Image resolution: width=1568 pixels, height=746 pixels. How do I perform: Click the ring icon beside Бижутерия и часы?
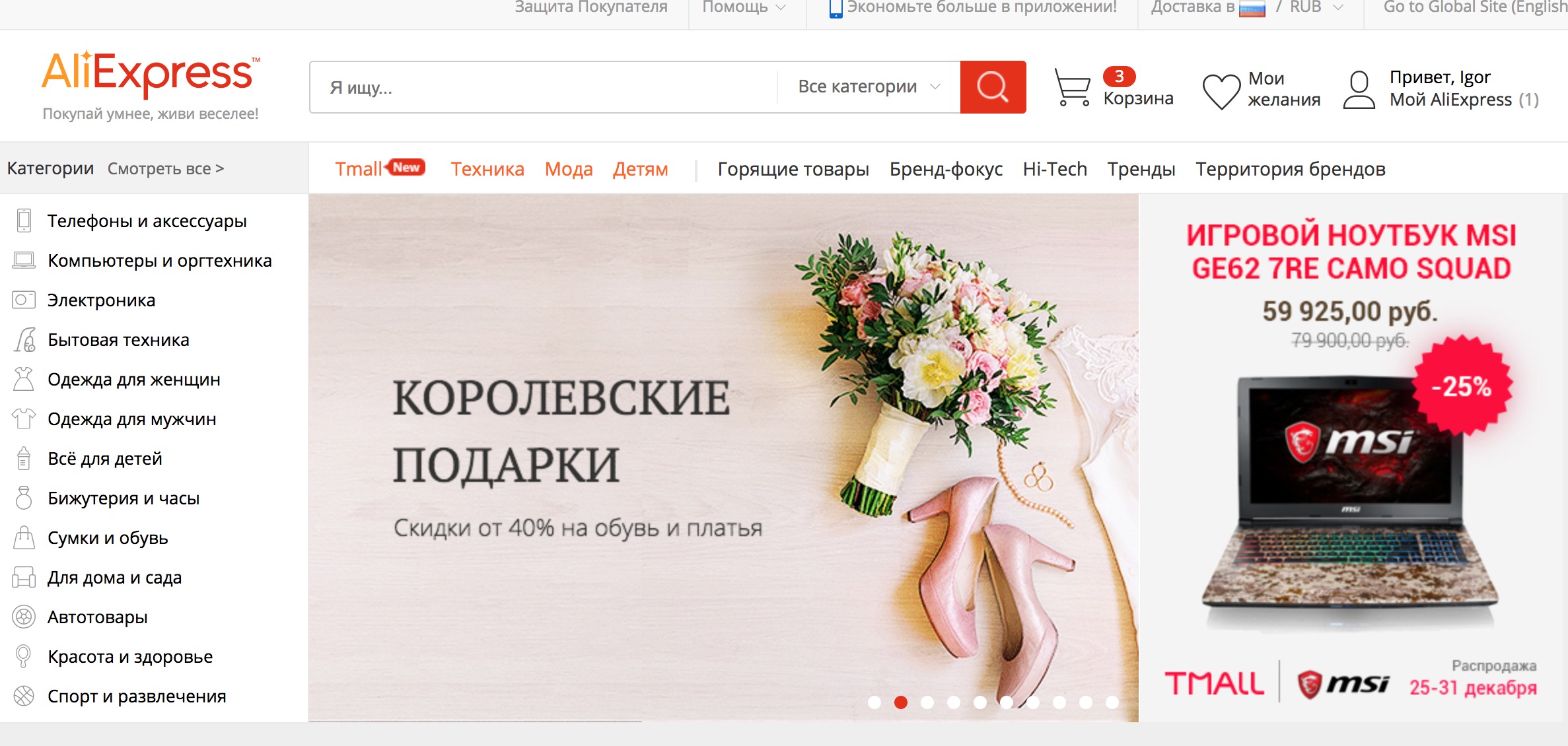(x=24, y=498)
